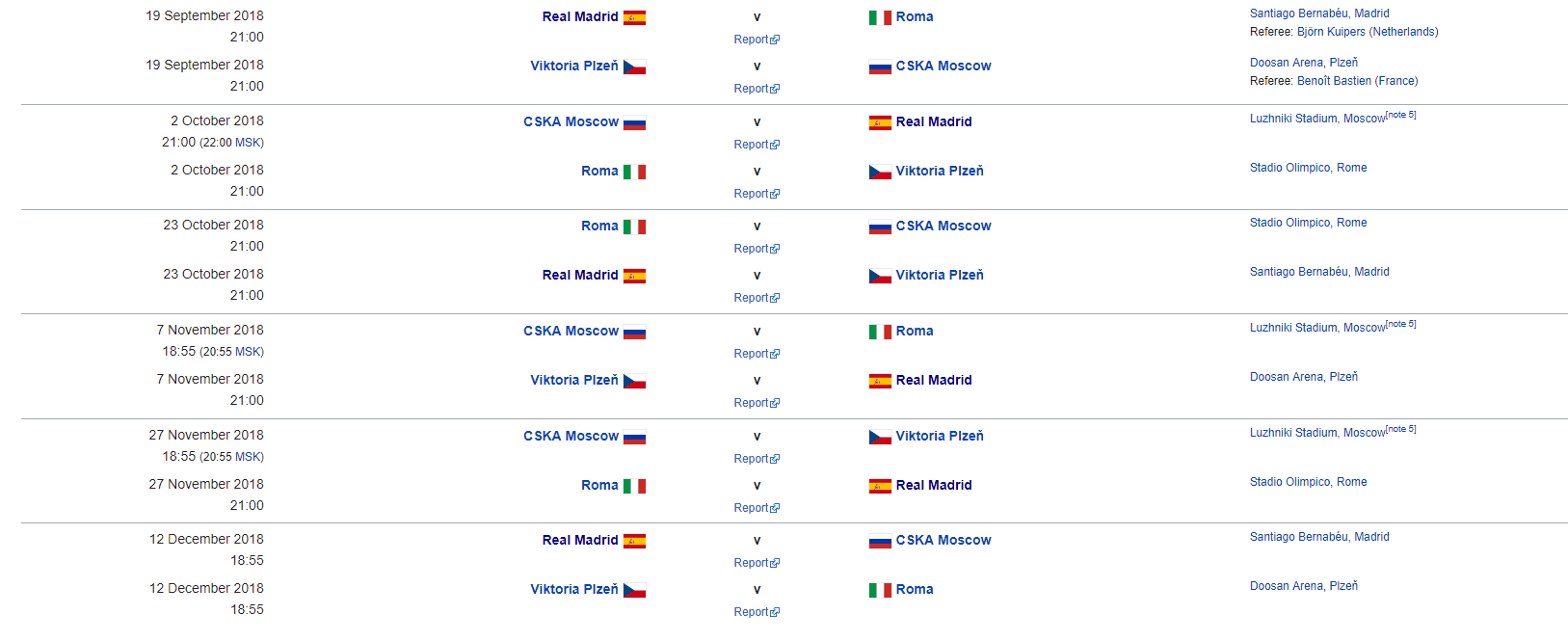Viewport: 1568px width, 641px height.
Task: Open Stadio Olimpico, Rome link on 27 November
Action: 1308,482
